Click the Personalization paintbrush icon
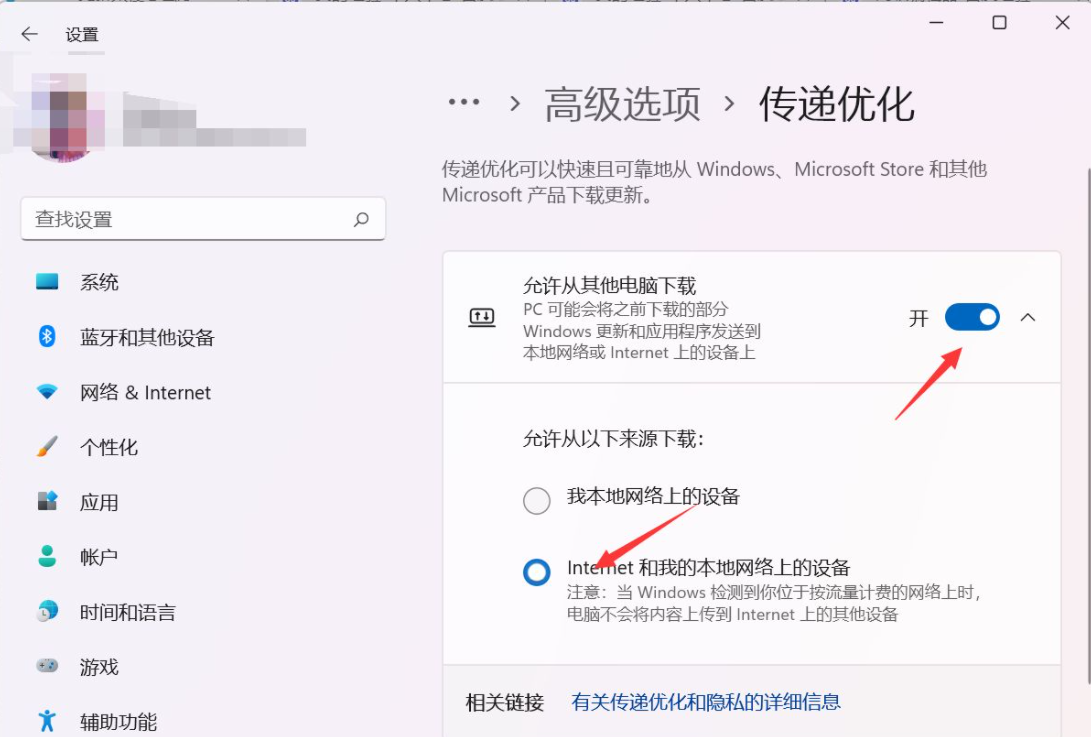This screenshot has width=1091, height=737. pos(47,447)
